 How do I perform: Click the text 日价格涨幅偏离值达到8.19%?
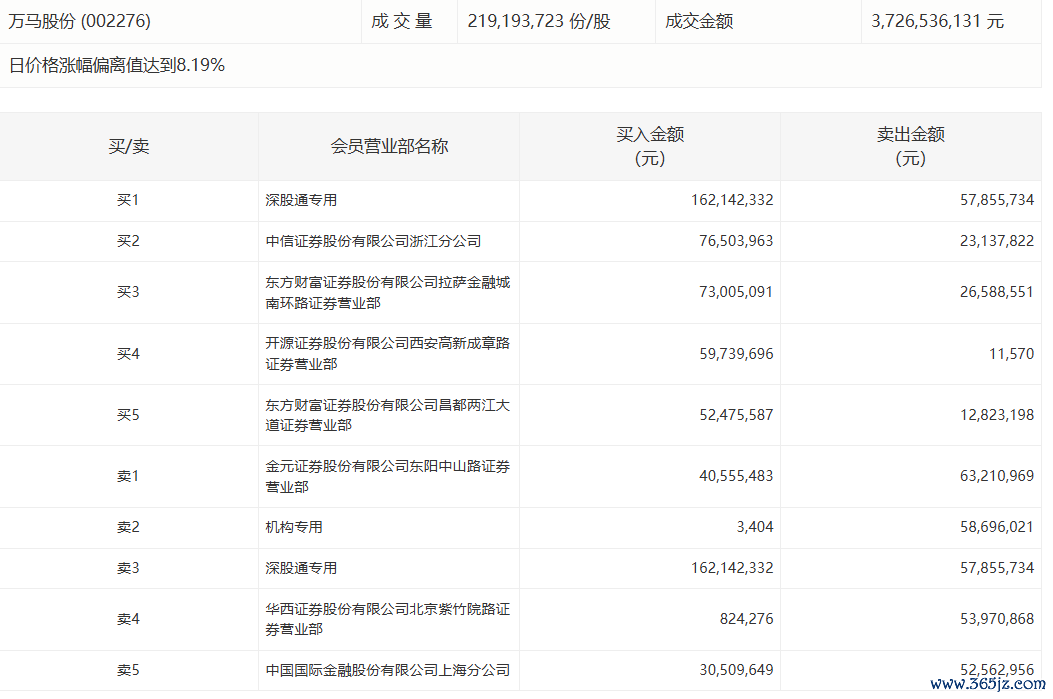click(117, 65)
